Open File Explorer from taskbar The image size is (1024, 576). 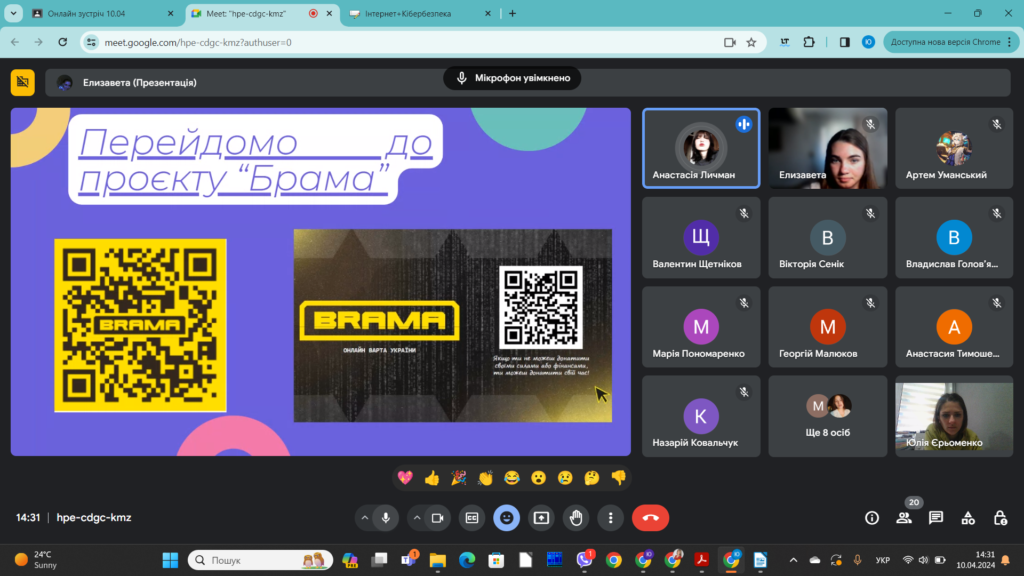tap(438, 560)
